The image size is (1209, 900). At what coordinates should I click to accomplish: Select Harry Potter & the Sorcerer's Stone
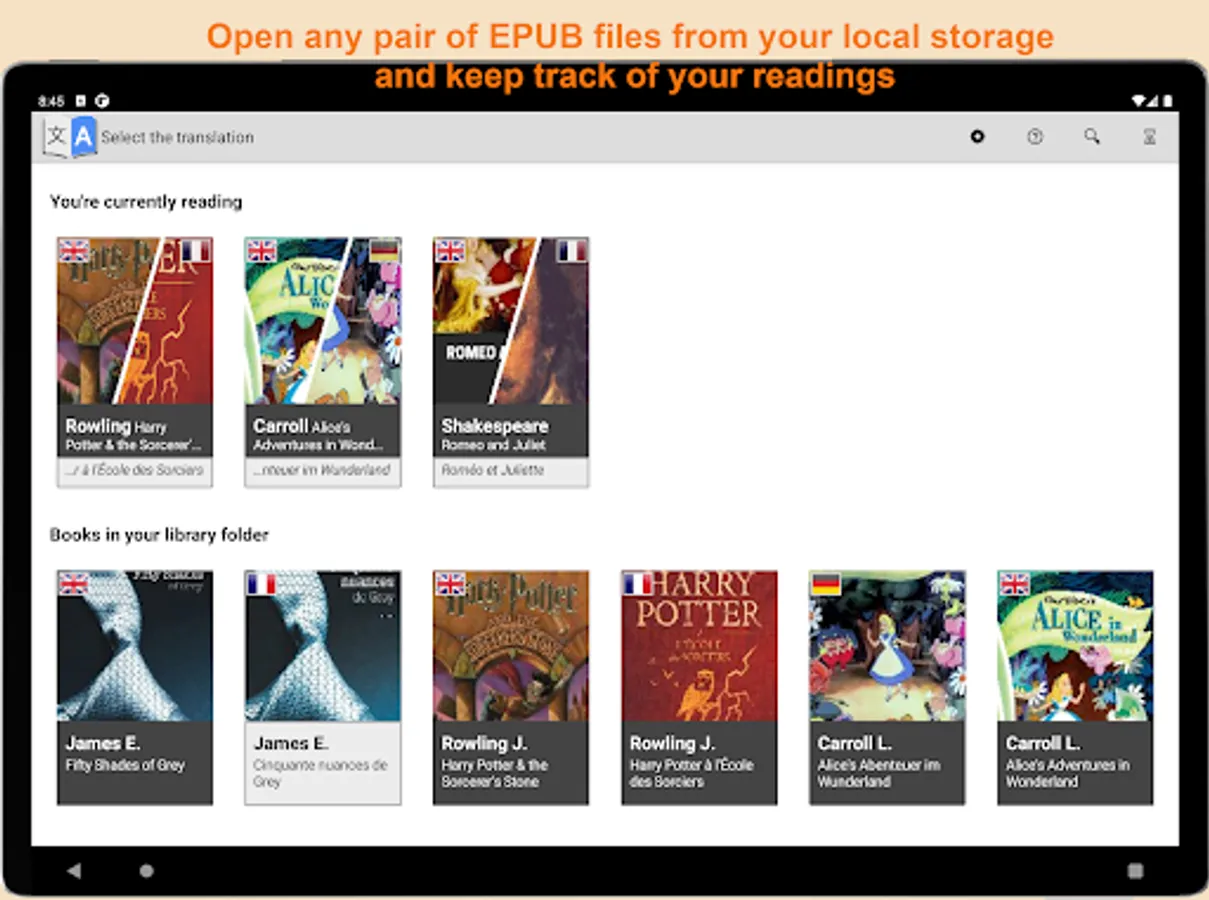click(x=511, y=688)
